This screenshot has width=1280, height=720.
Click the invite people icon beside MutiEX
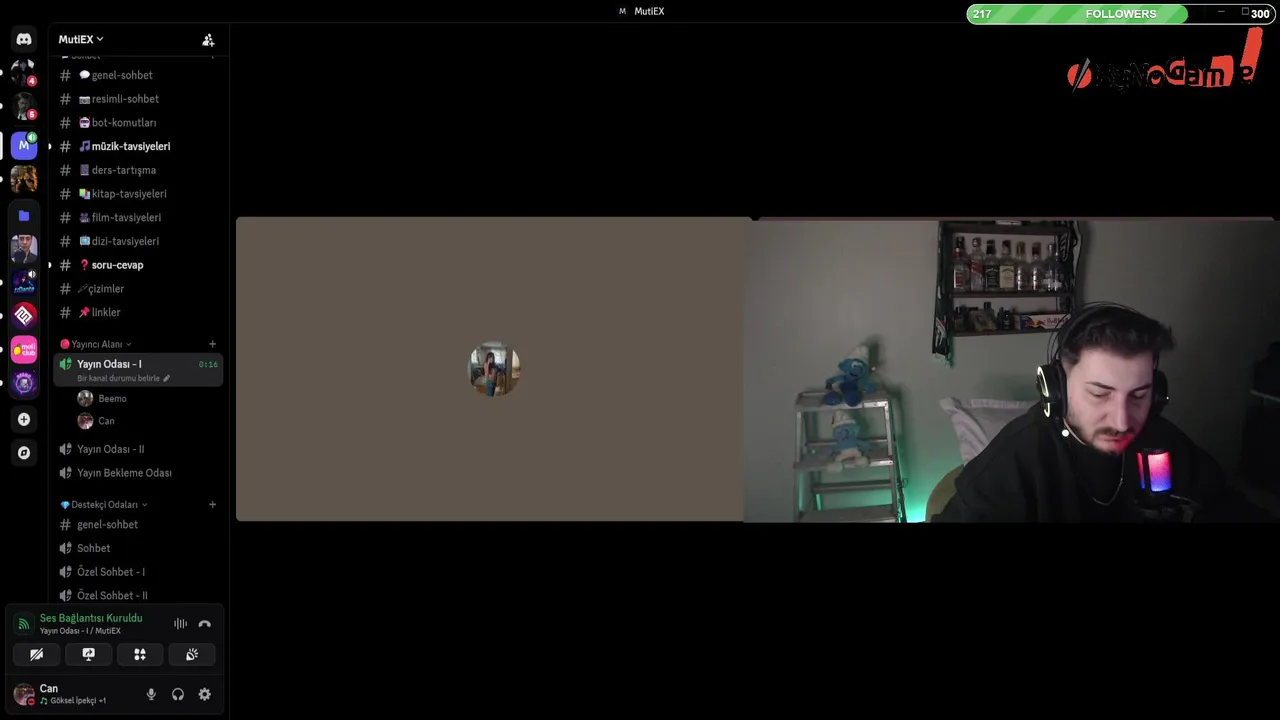[208, 40]
